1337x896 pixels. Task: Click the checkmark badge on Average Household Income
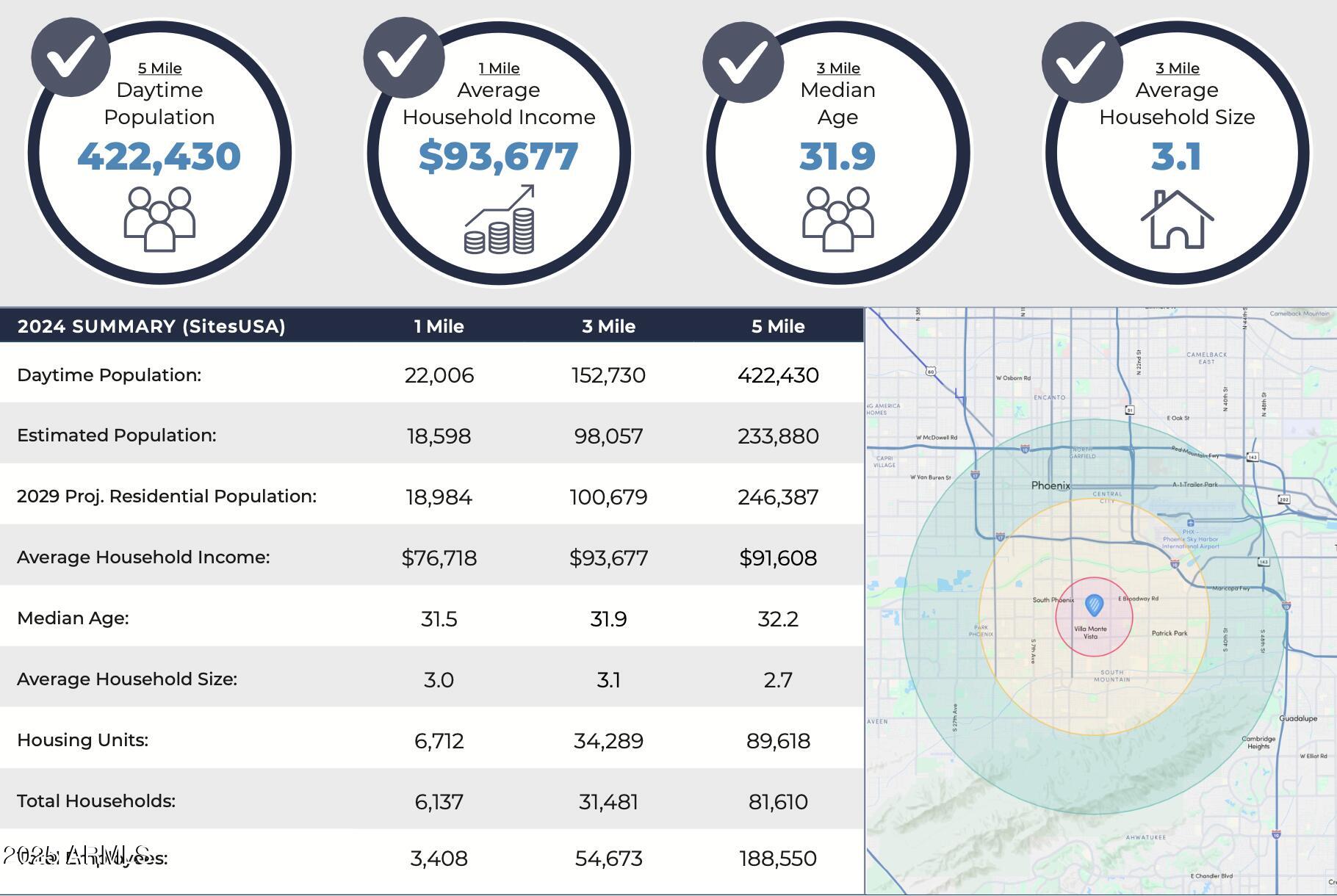pyautogui.click(x=404, y=57)
